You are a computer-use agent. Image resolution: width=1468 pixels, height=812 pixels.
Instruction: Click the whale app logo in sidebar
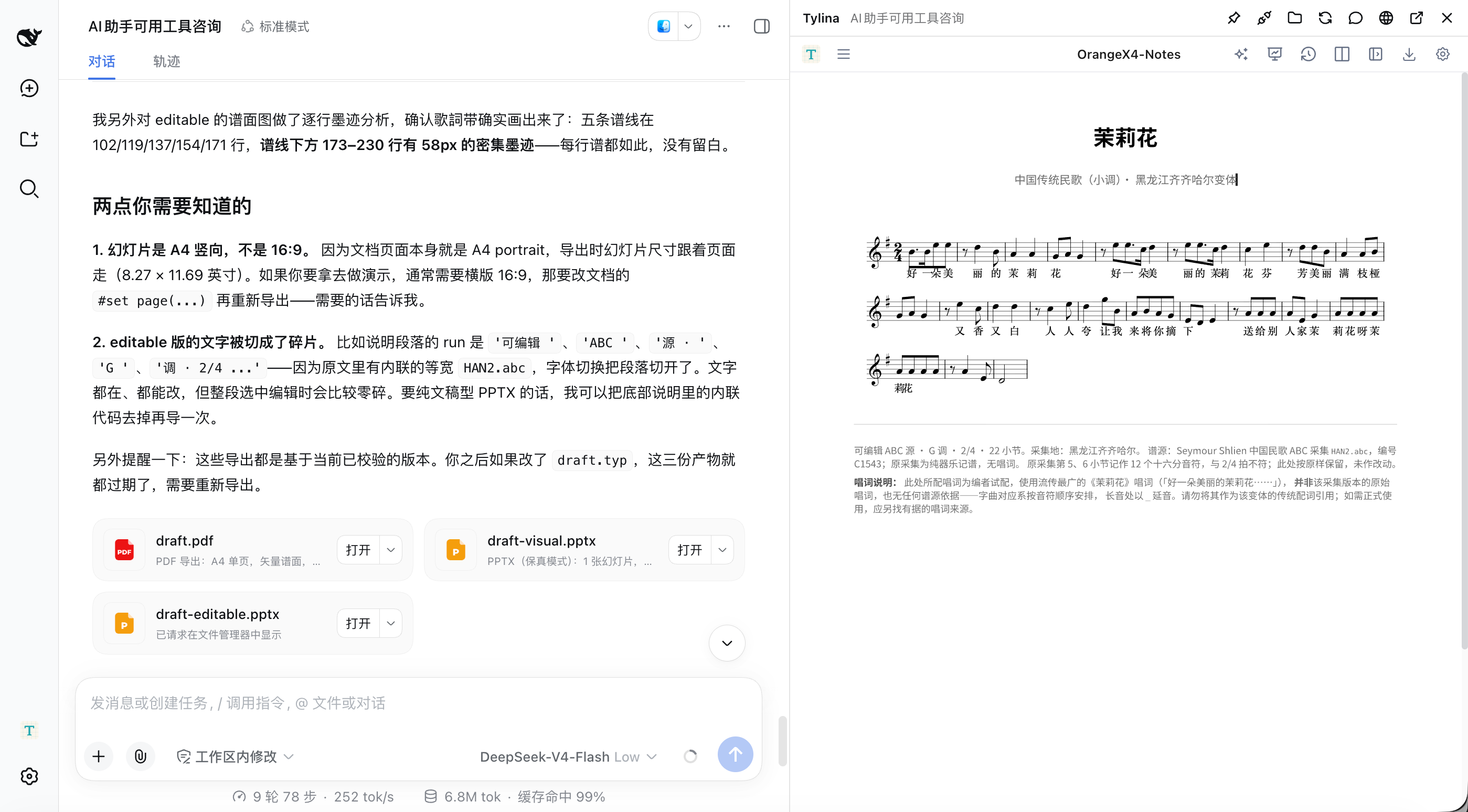(x=29, y=37)
